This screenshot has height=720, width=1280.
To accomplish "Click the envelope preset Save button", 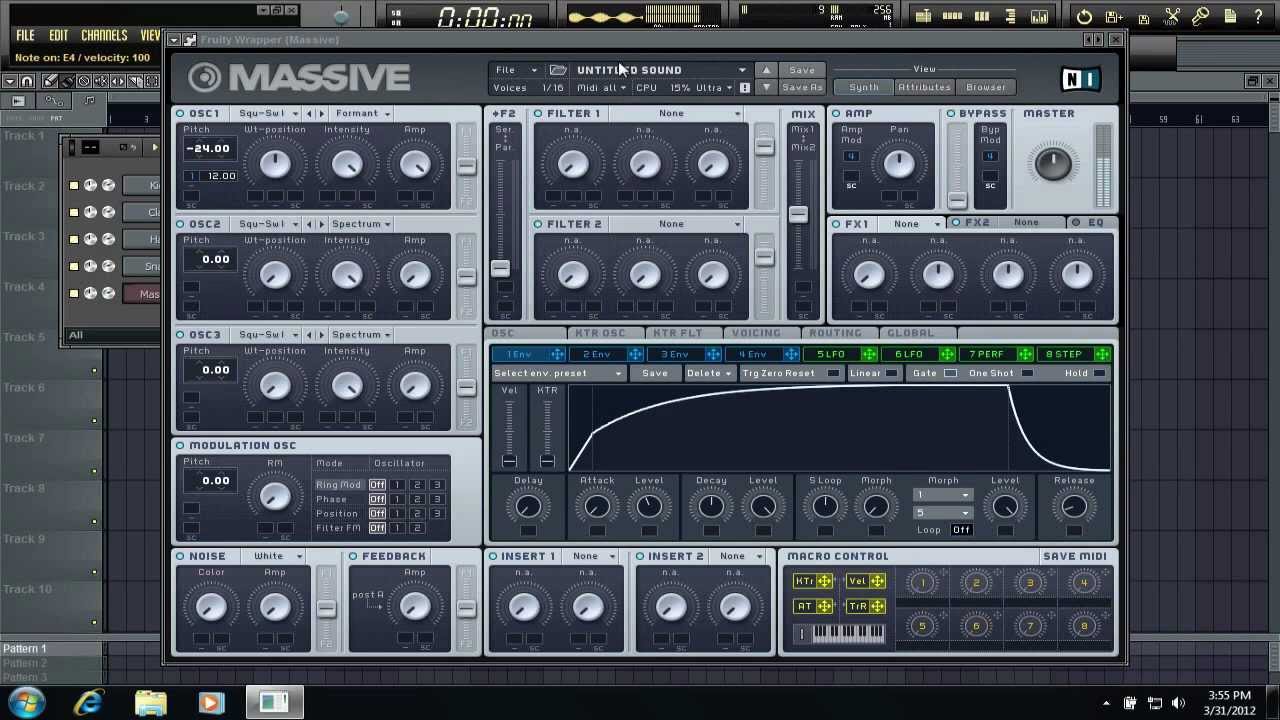I will 655,373.
